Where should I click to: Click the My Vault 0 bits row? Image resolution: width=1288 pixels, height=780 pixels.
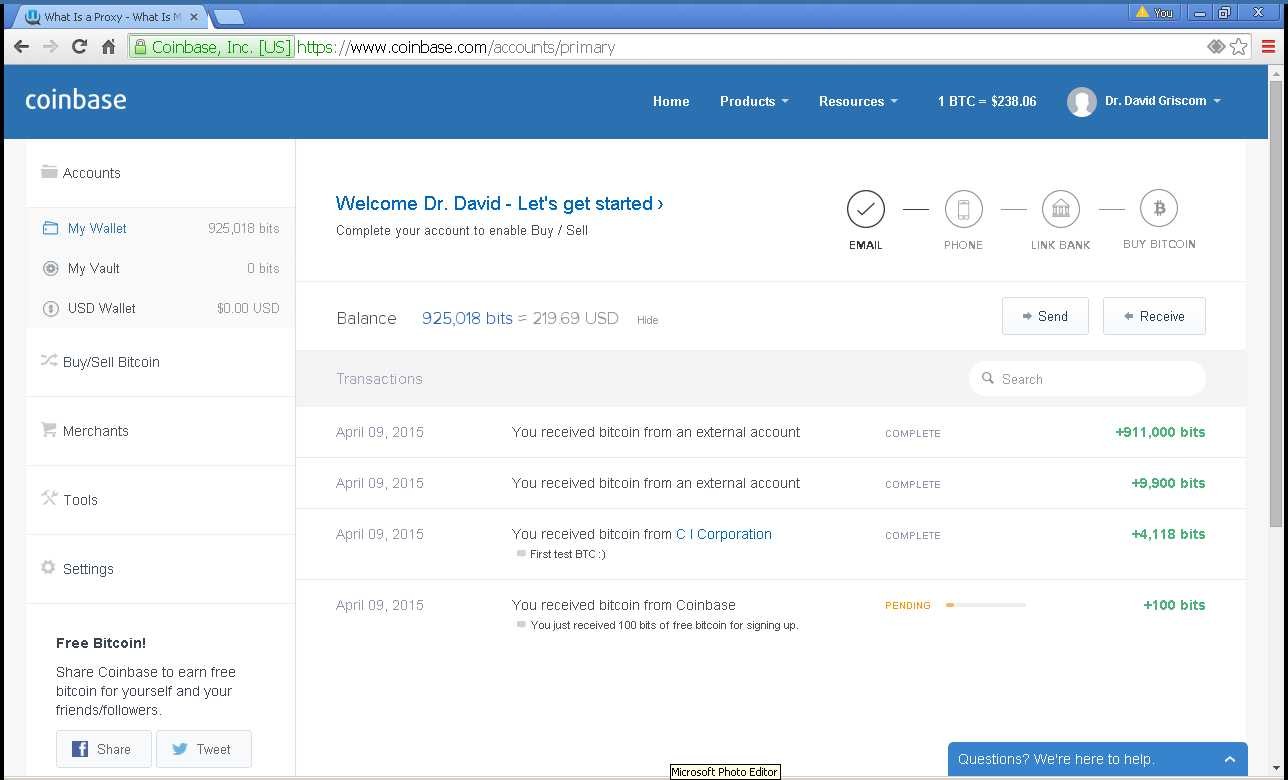(161, 268)
